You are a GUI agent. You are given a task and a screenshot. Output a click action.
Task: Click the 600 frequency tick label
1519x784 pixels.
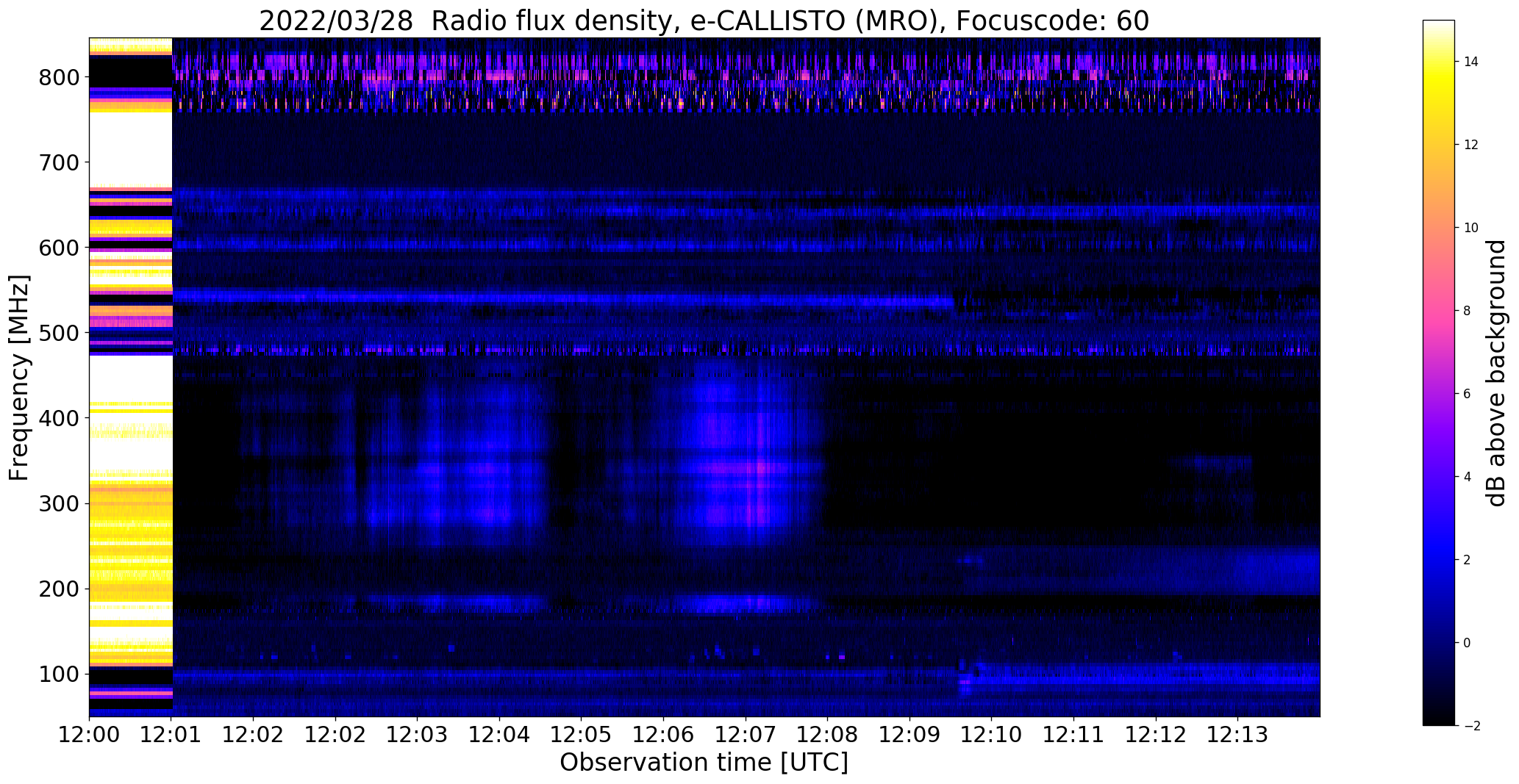click(x=59, y=248)
